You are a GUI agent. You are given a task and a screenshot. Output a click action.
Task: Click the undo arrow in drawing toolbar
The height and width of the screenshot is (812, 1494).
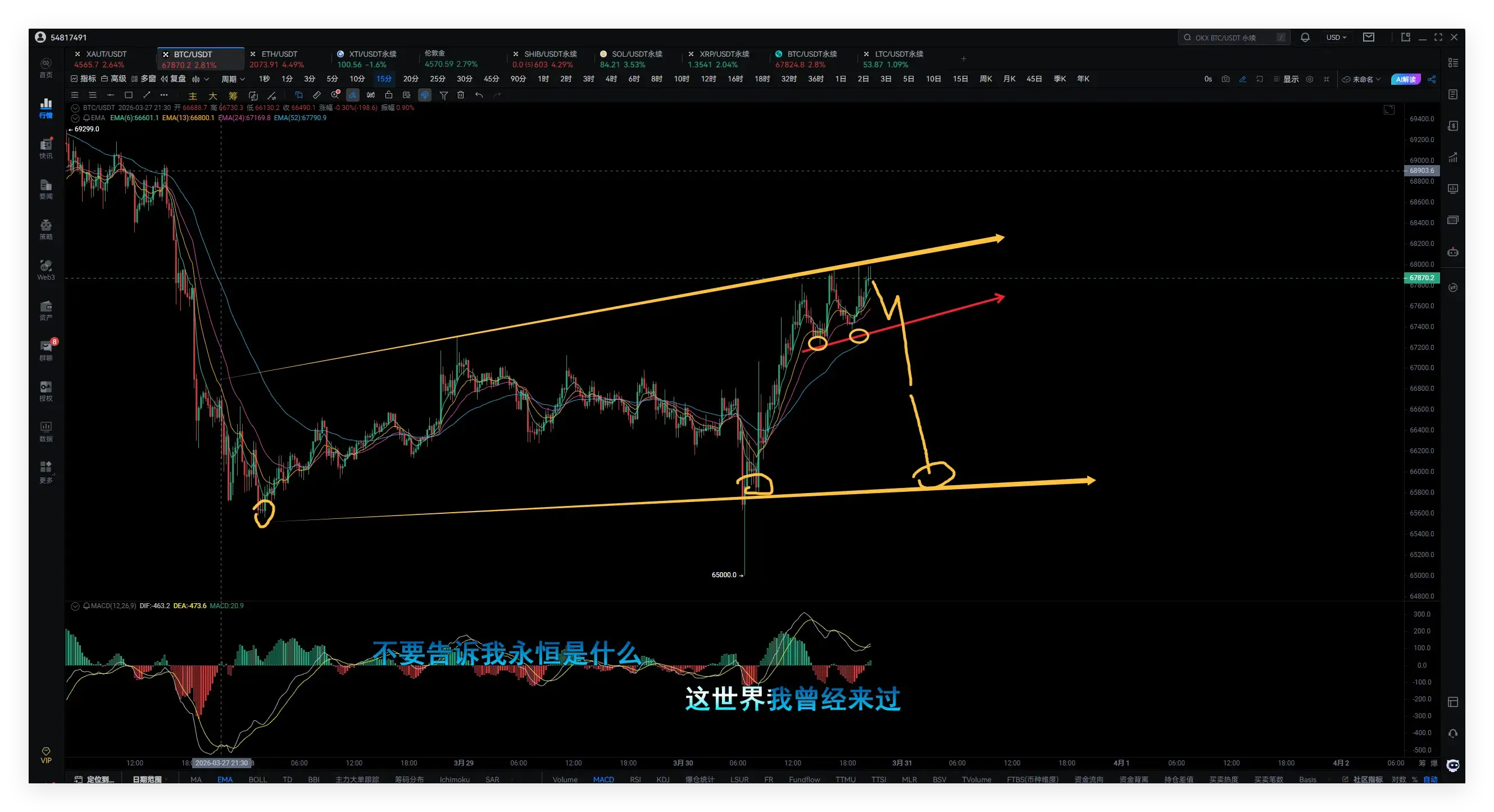click(479, 95)
